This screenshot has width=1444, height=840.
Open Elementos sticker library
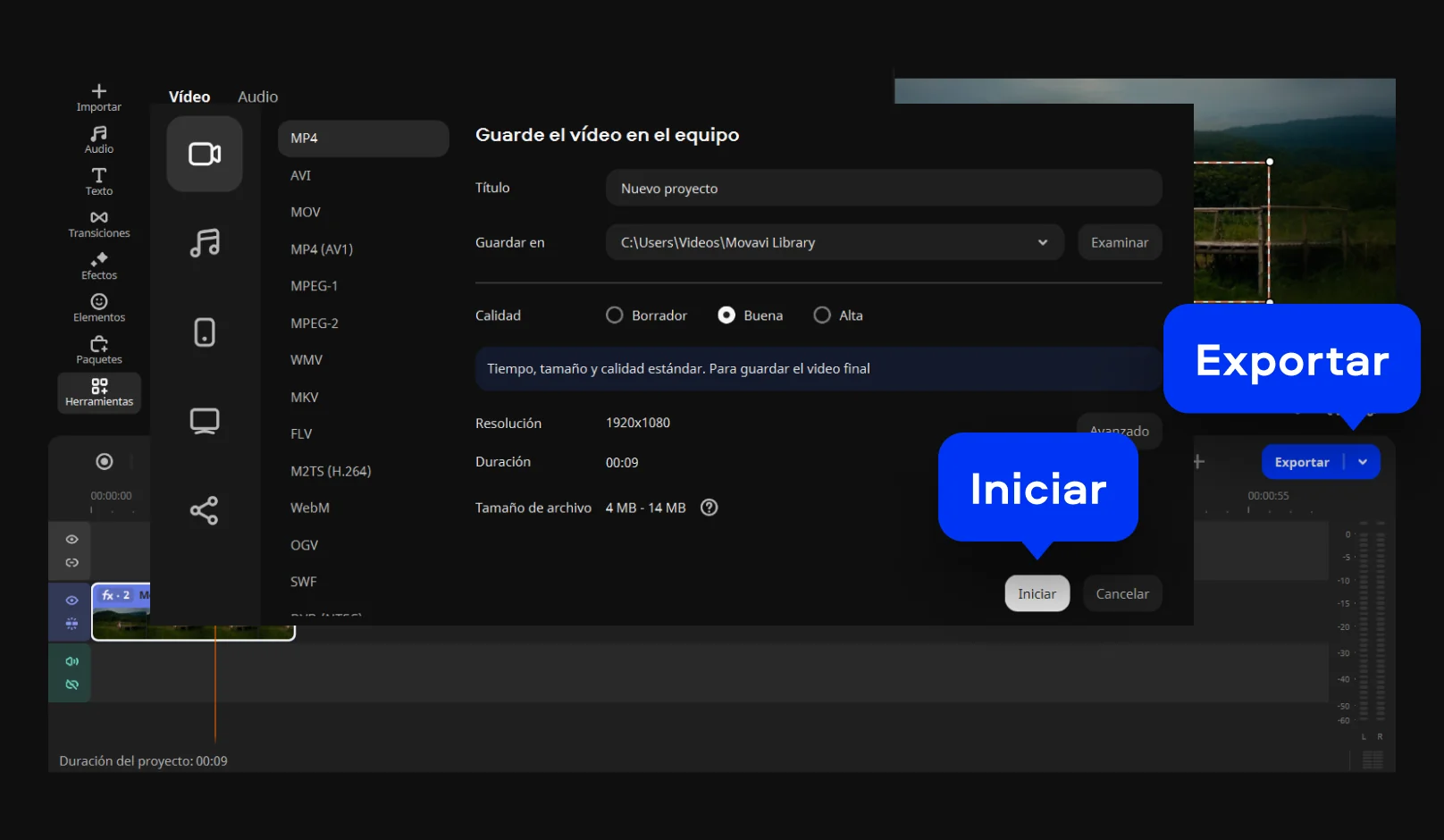coord(98,307)
